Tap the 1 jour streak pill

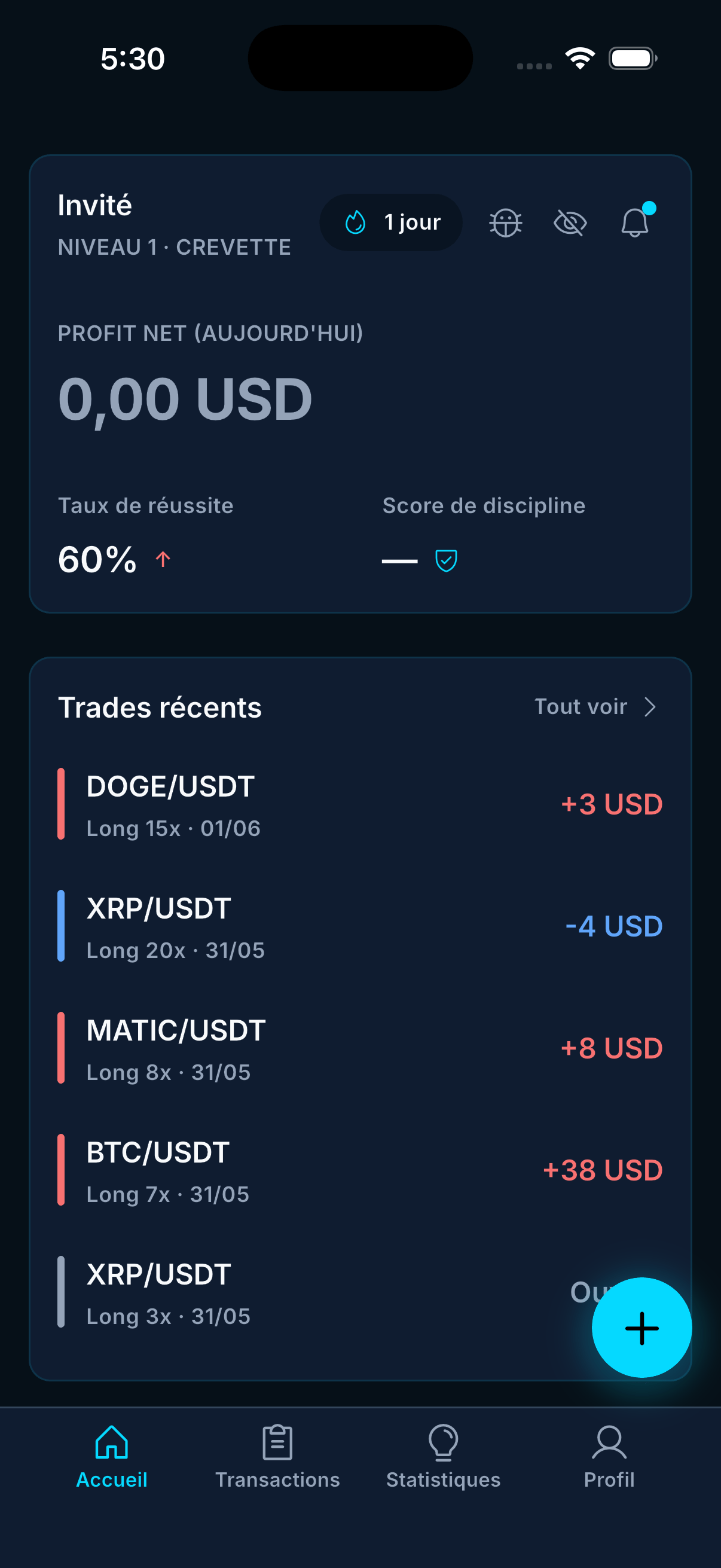(390, 223)
